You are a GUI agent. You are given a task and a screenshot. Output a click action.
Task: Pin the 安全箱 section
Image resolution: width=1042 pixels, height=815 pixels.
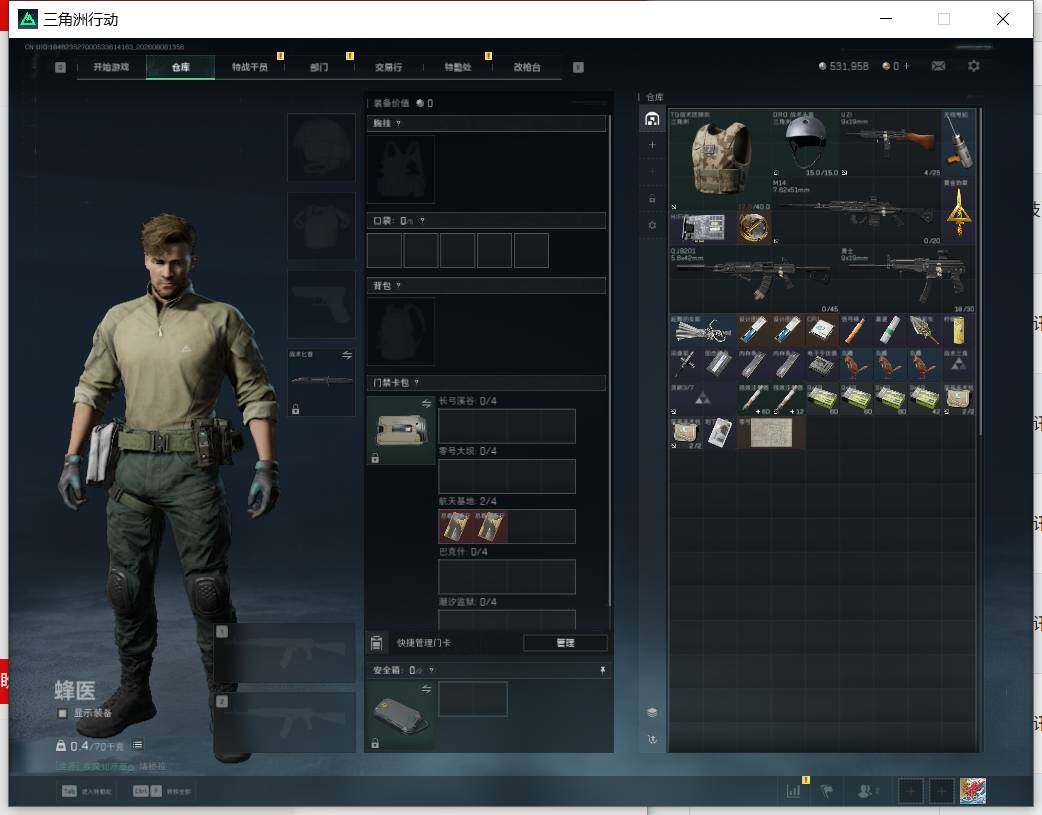pyautogui.click(x=602, y=670)
